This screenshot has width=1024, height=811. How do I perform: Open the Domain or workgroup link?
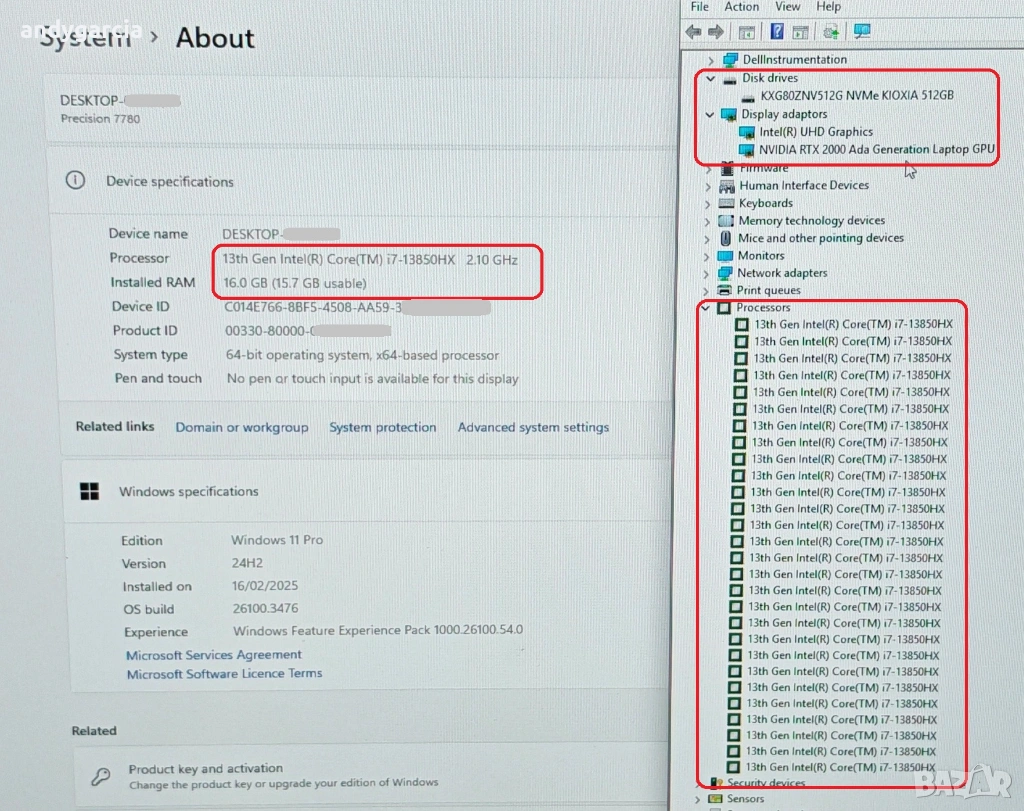pos(242,427)
